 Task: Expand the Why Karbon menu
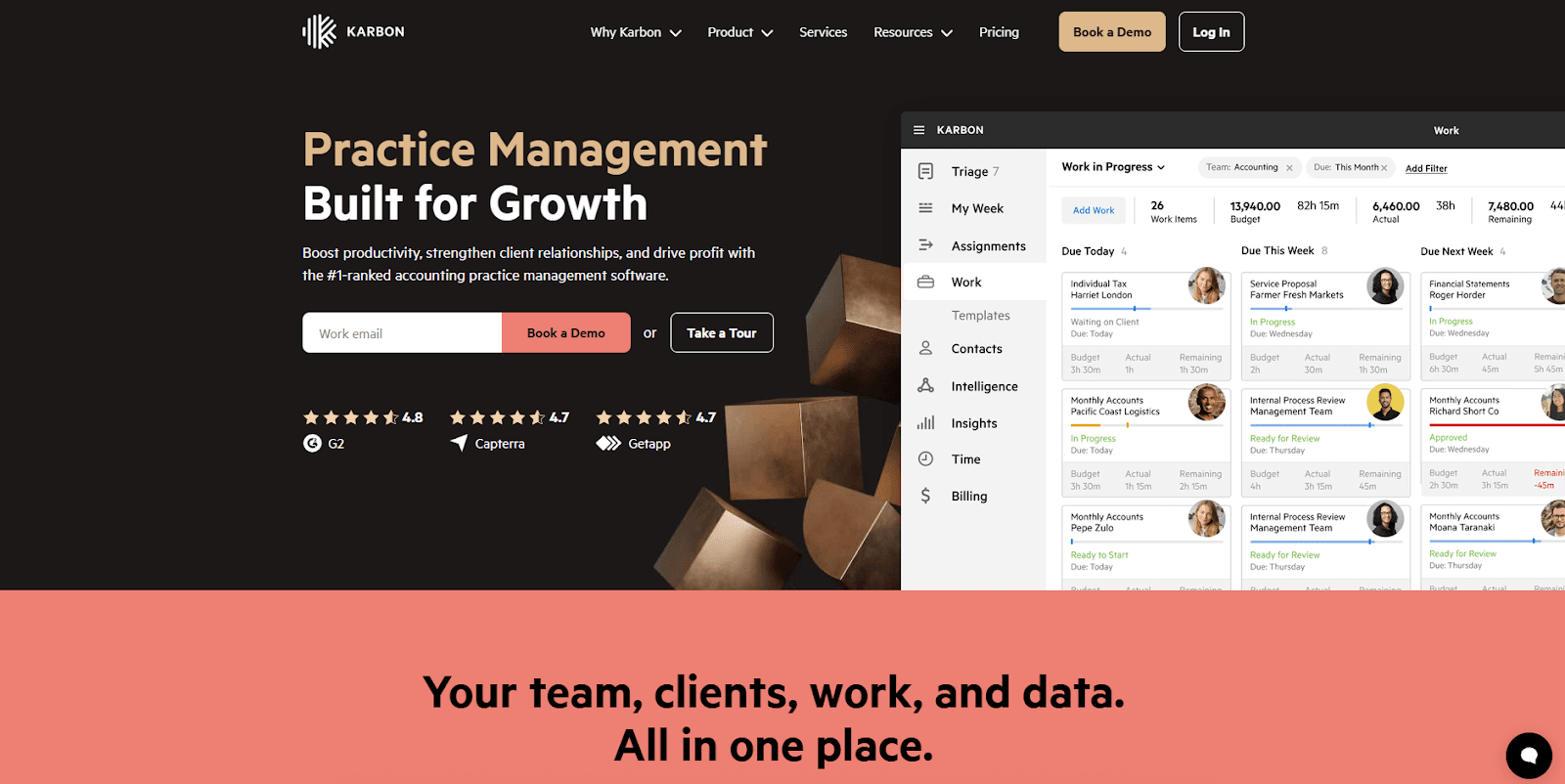pyautogui.click(x=636, y=32)
